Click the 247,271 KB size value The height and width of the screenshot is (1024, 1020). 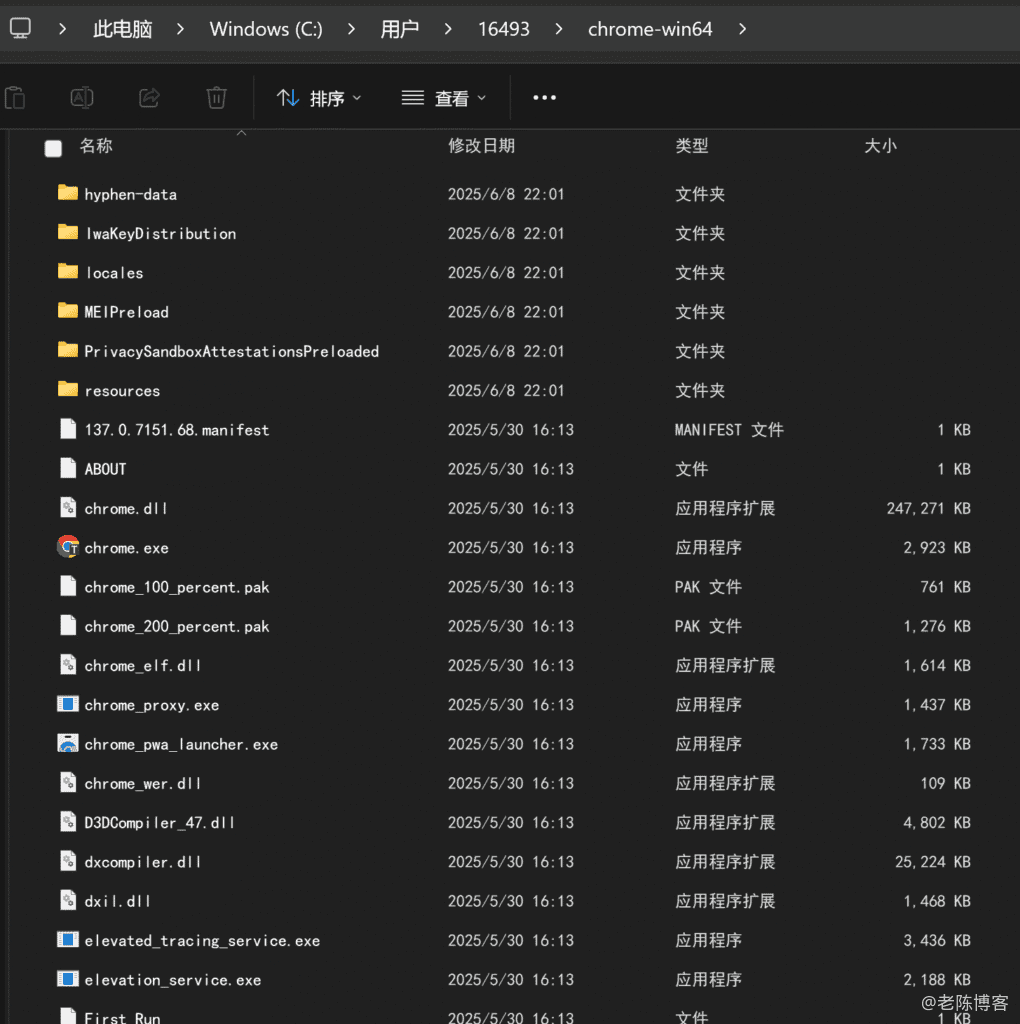(928, 508)
